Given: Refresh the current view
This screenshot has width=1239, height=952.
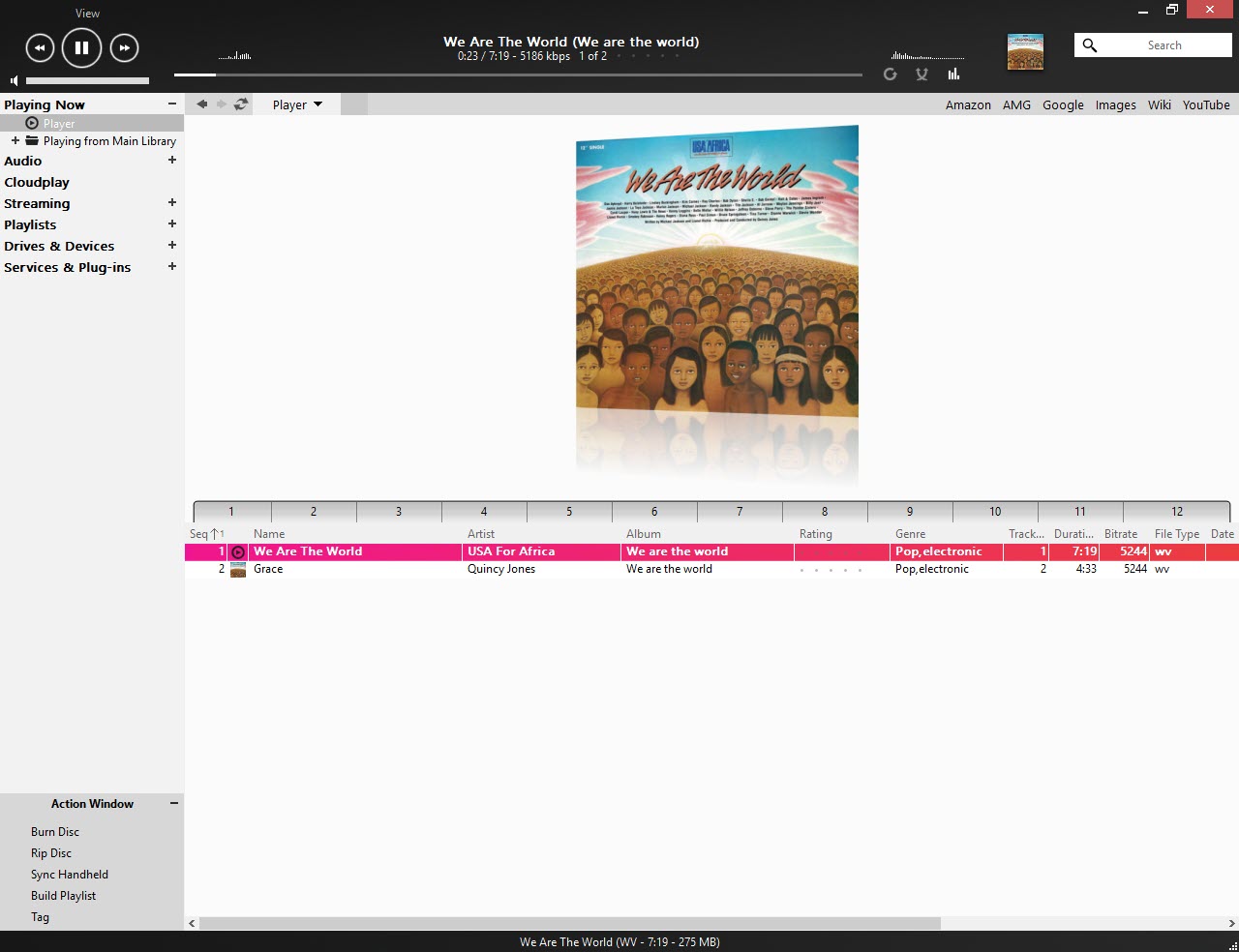Looking at the screenshot, I should point(241,104).
